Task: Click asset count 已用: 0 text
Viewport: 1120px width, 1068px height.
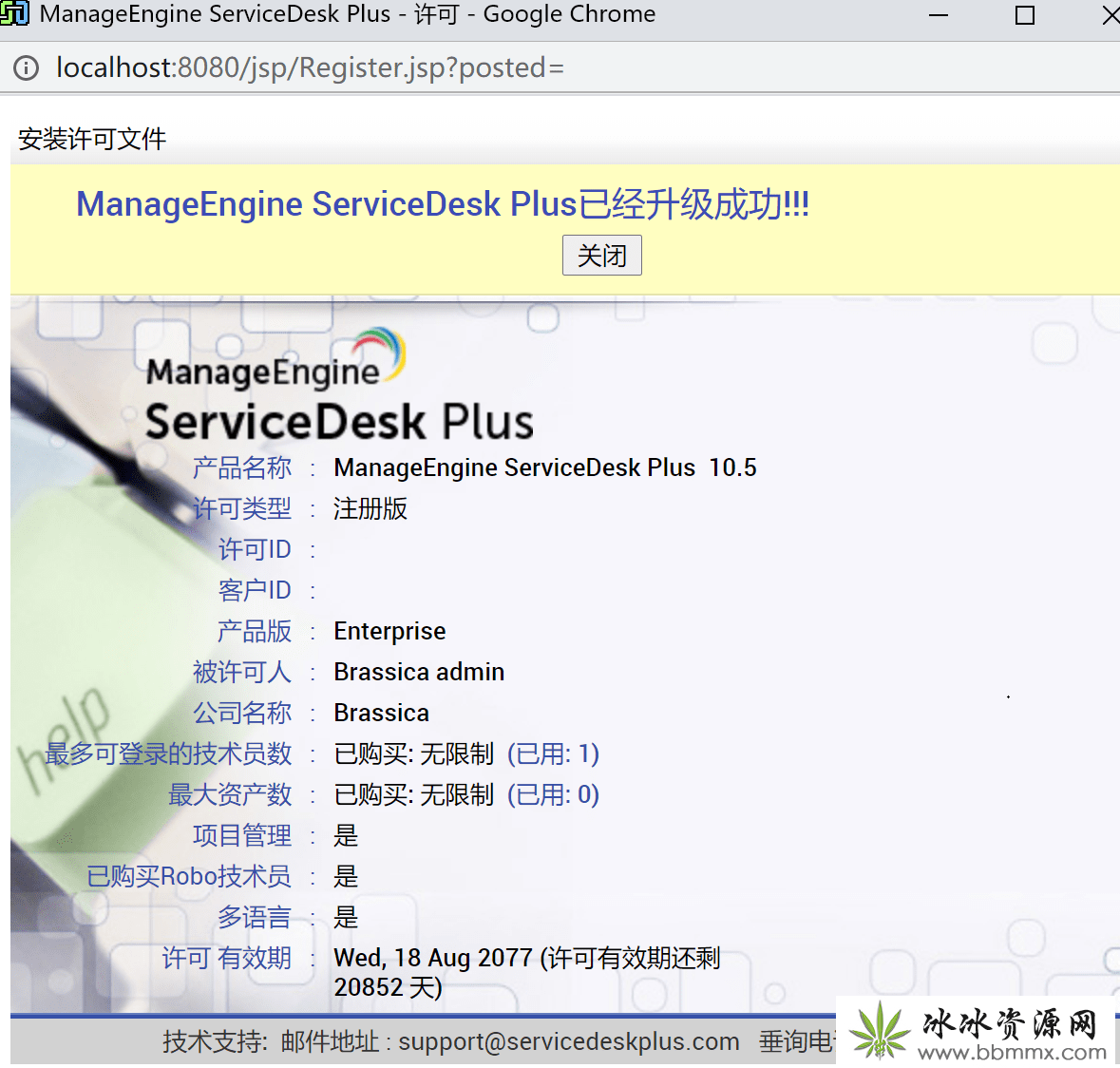Action: [x=554, y=794]
